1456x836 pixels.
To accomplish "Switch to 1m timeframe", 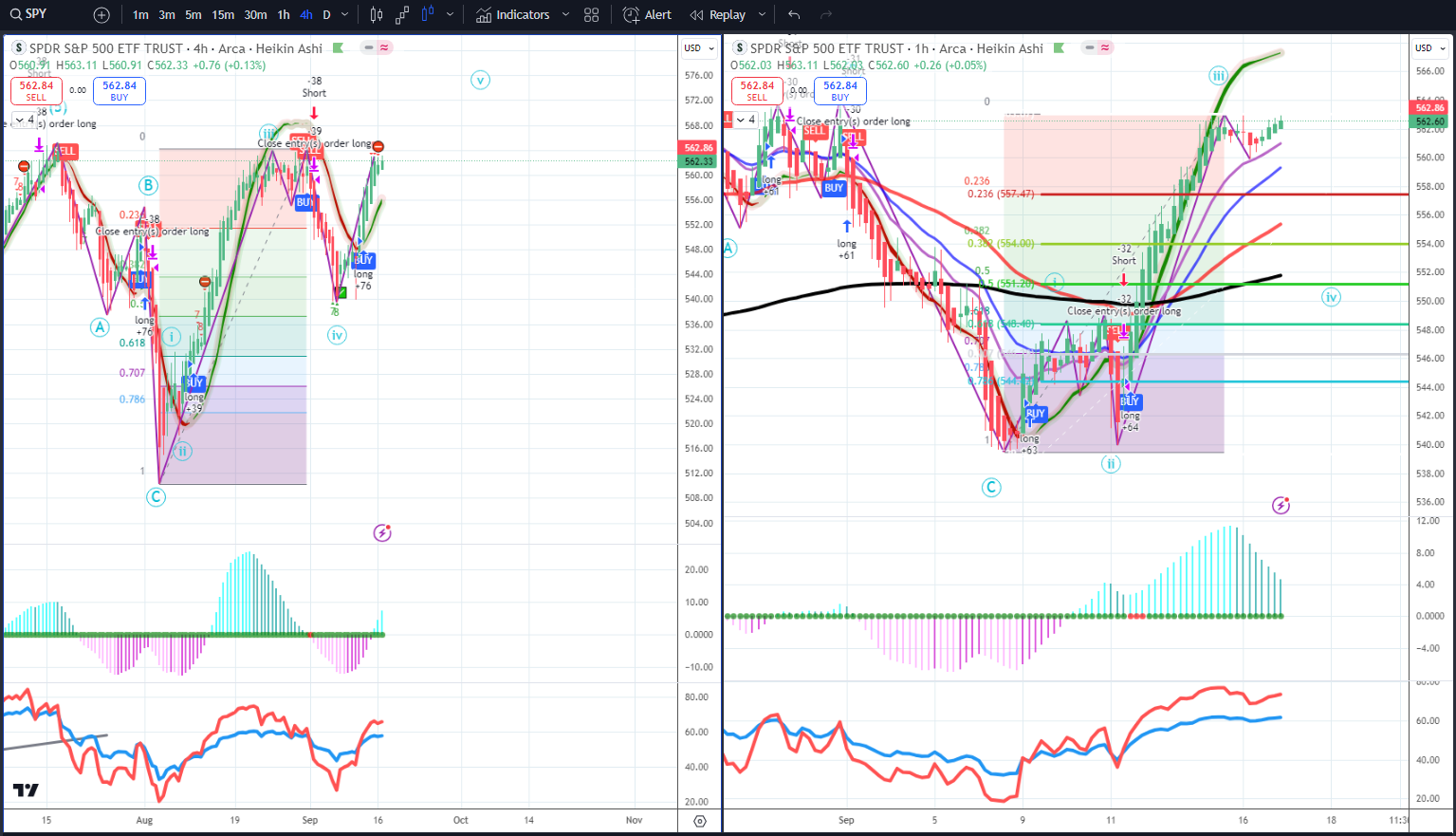I will [x=140, y=15].
